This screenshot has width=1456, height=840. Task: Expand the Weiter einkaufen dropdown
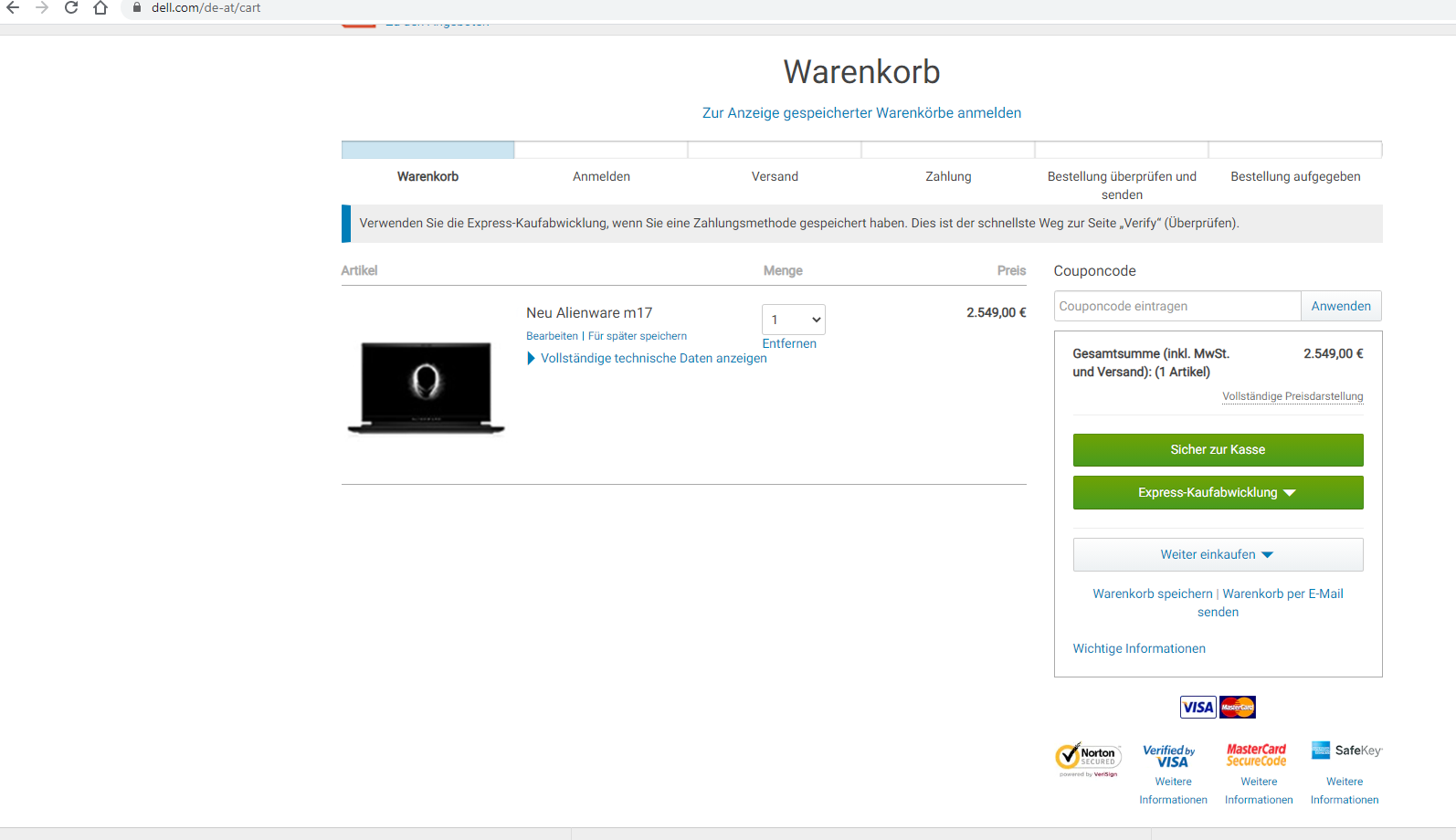pos(1218,554)
